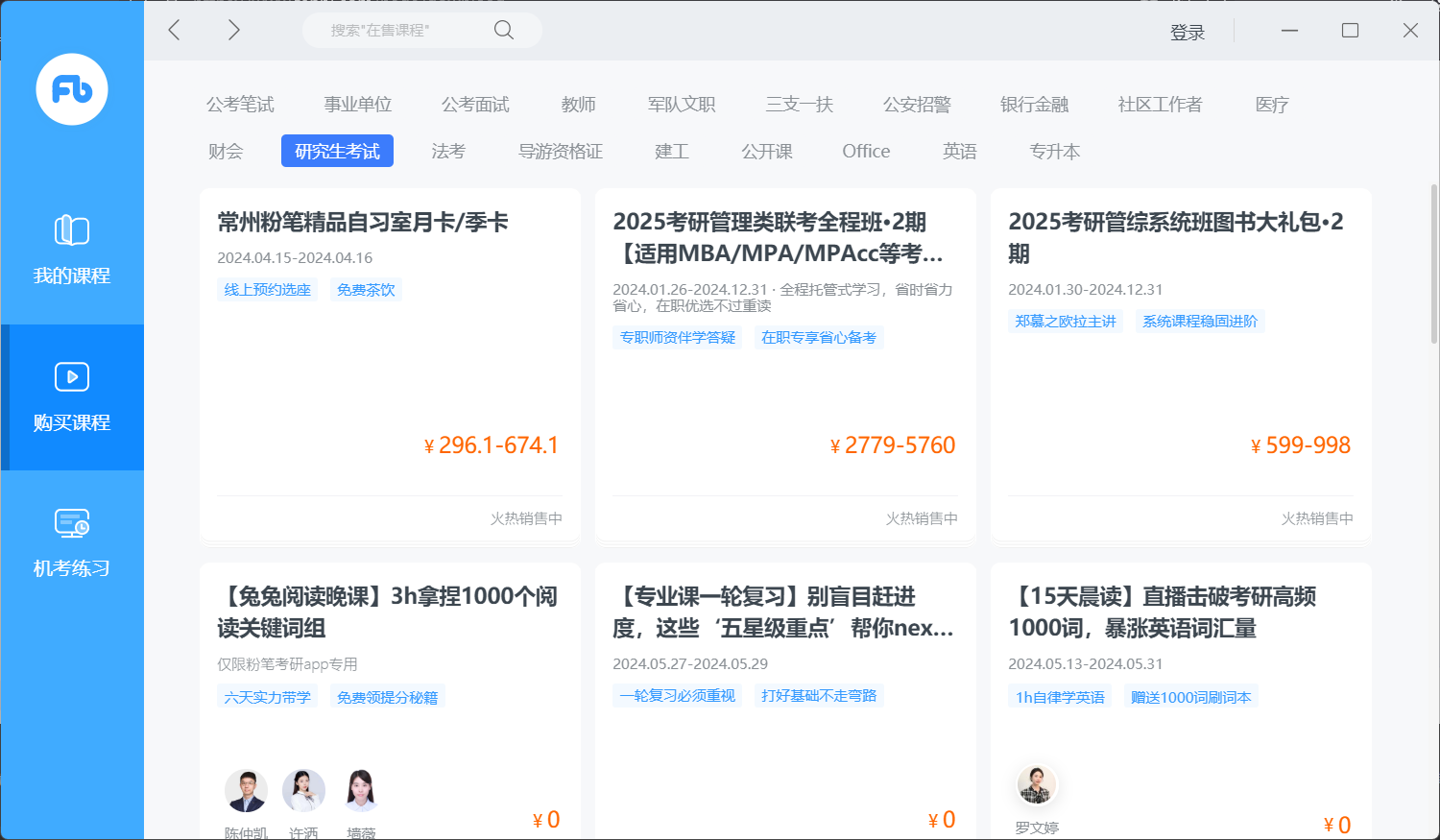Click price ¥296.1-674.1
The height and width of the screenshot is (840, 1440).
(x=492, y=445)
